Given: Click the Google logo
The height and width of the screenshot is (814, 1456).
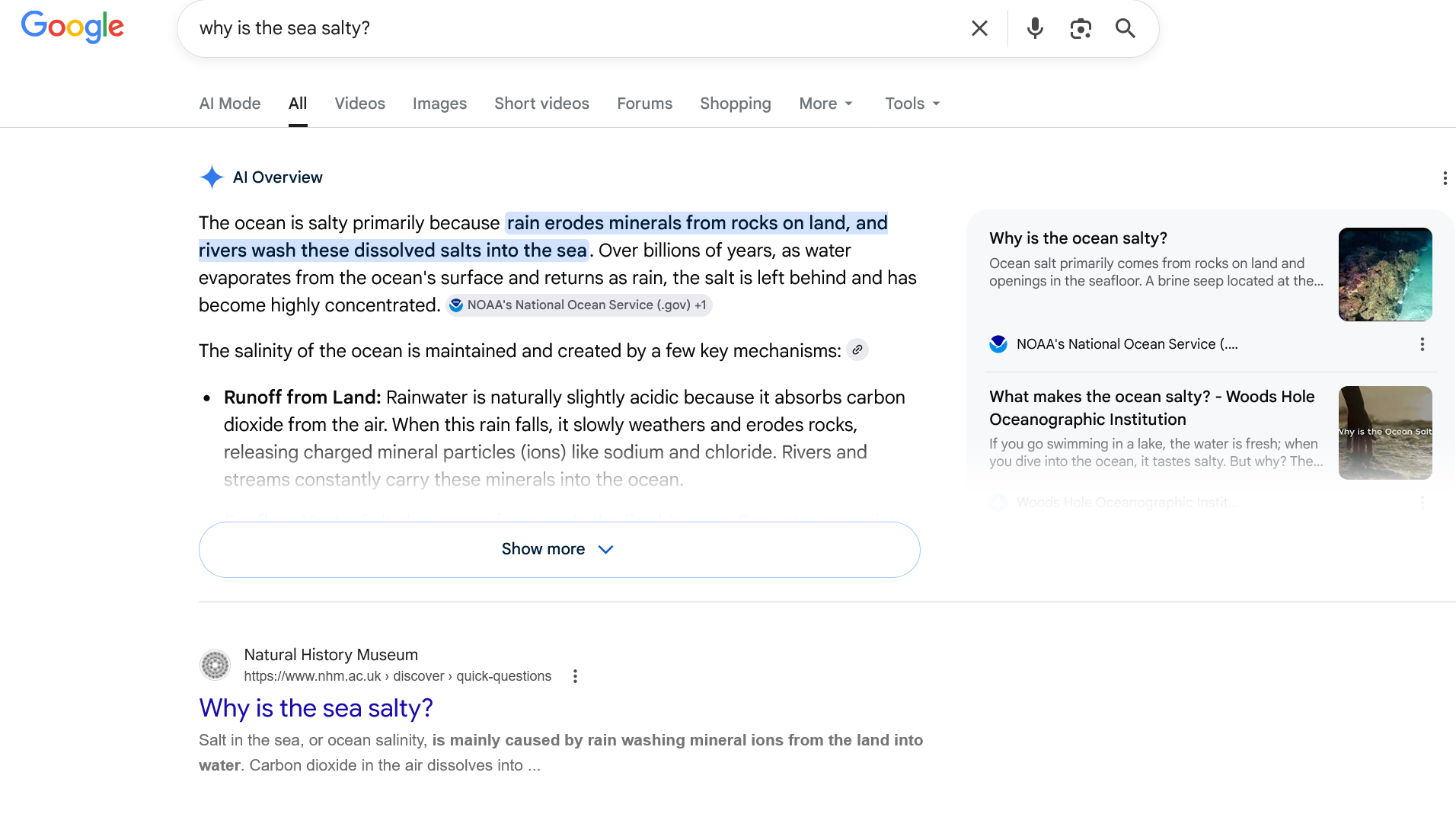Looking at the screenshot, I should (x=72, y=27).
